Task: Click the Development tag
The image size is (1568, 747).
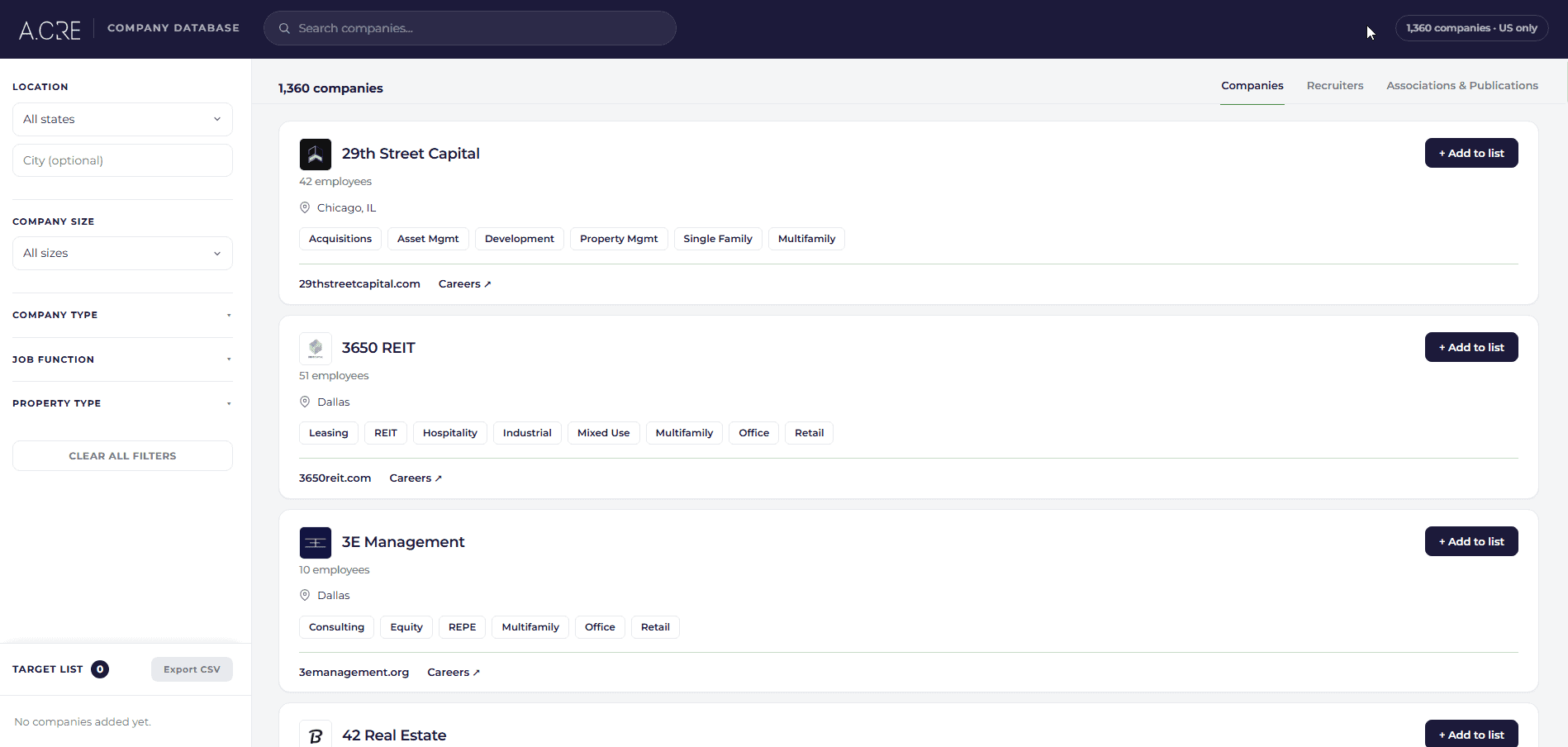Action: click(x=520, y=239)
